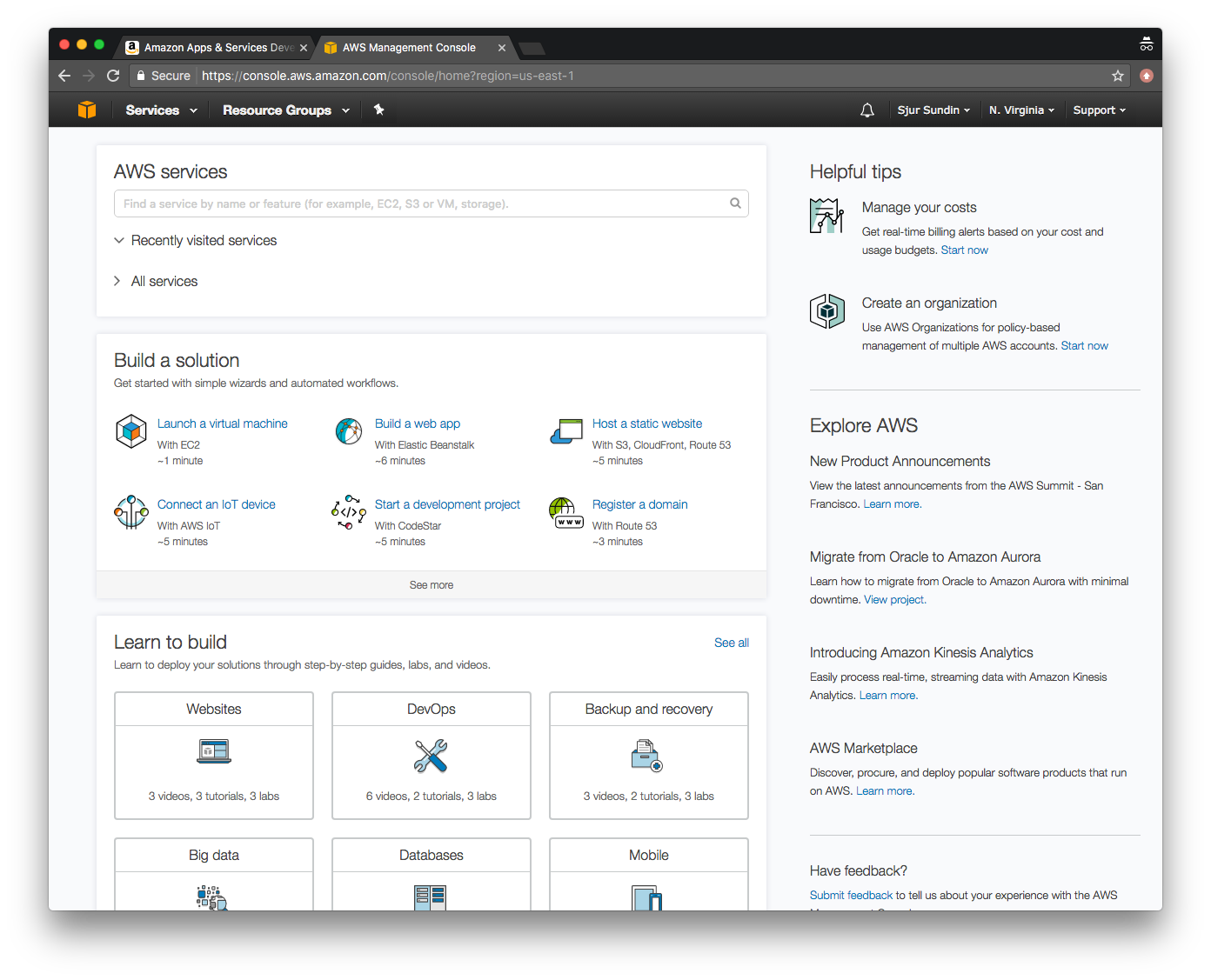
Task: Open Connect an IoT device link
Action: [217, 504]
